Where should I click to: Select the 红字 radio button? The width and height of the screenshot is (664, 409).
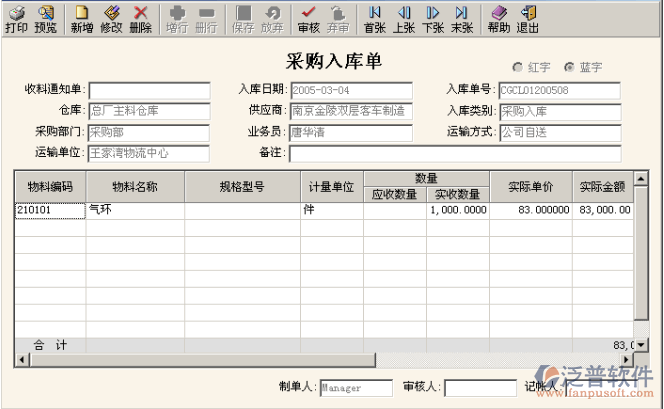[518, 67]
